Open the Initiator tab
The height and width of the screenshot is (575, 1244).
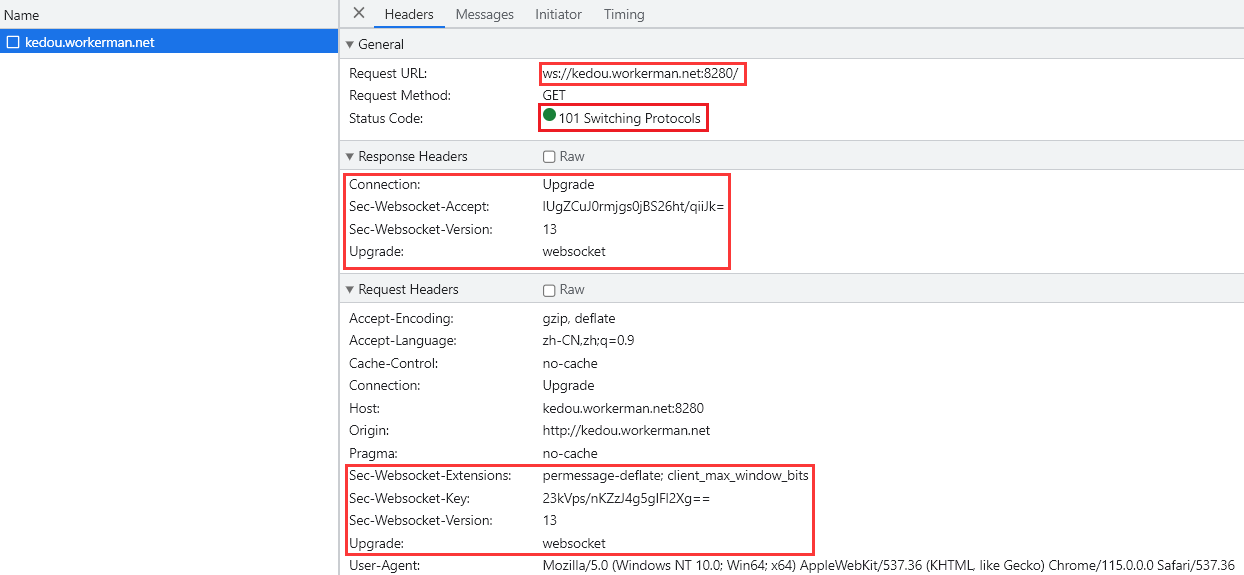[558, 15]
